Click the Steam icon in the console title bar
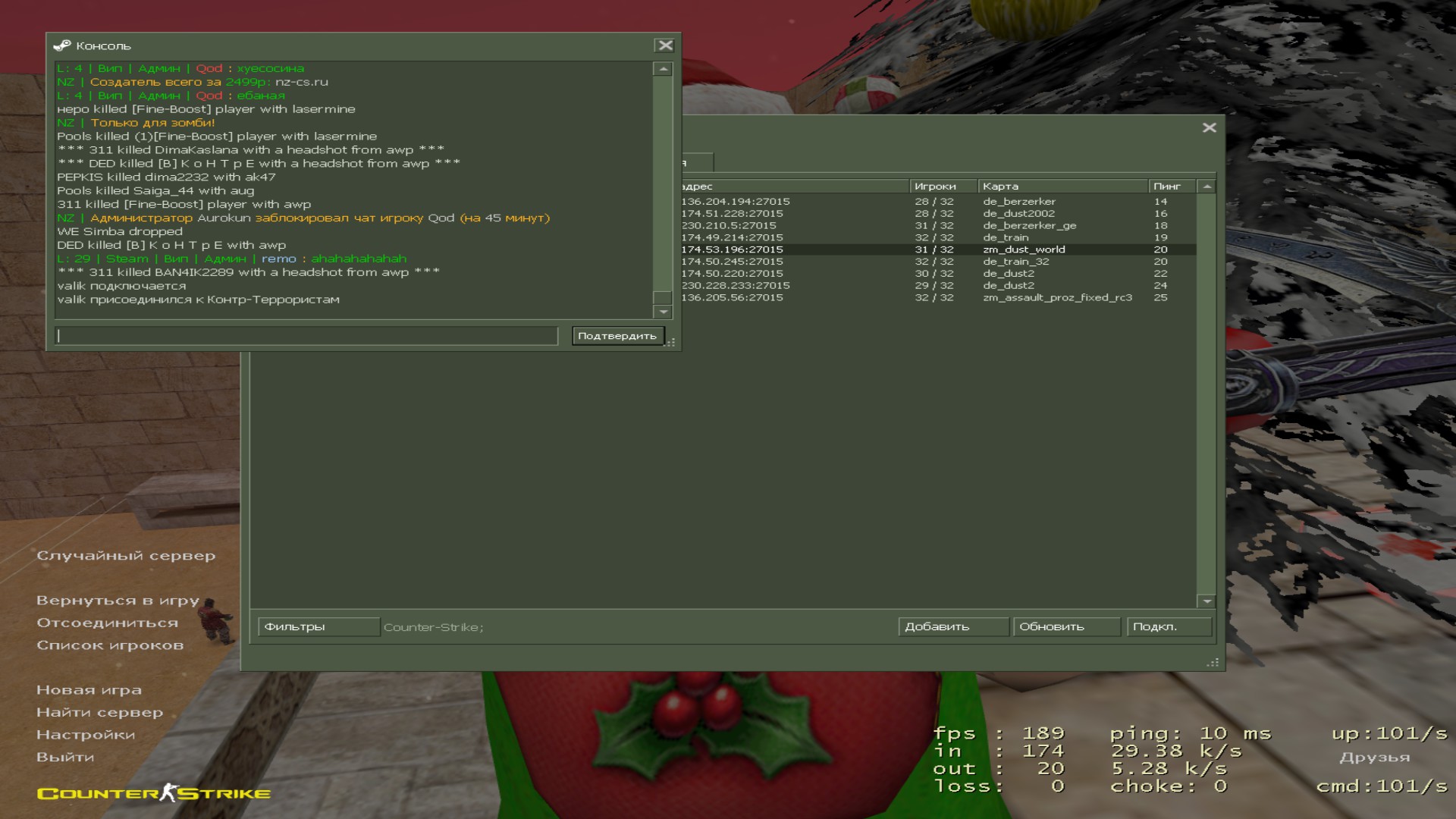This screenshot has width=1456, height=819. [62, 45]
